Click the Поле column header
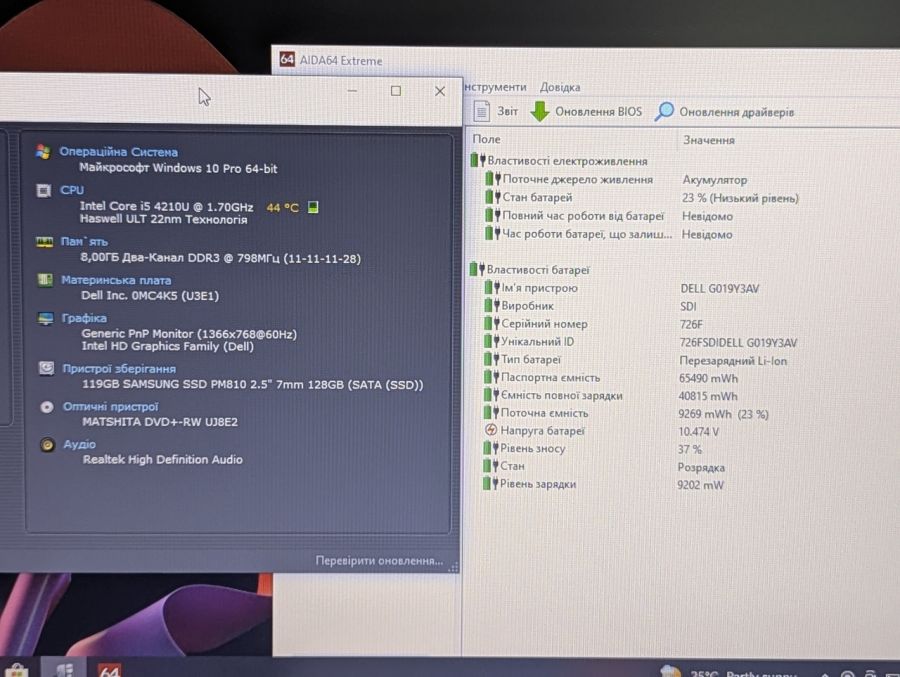 coord(486,139)
